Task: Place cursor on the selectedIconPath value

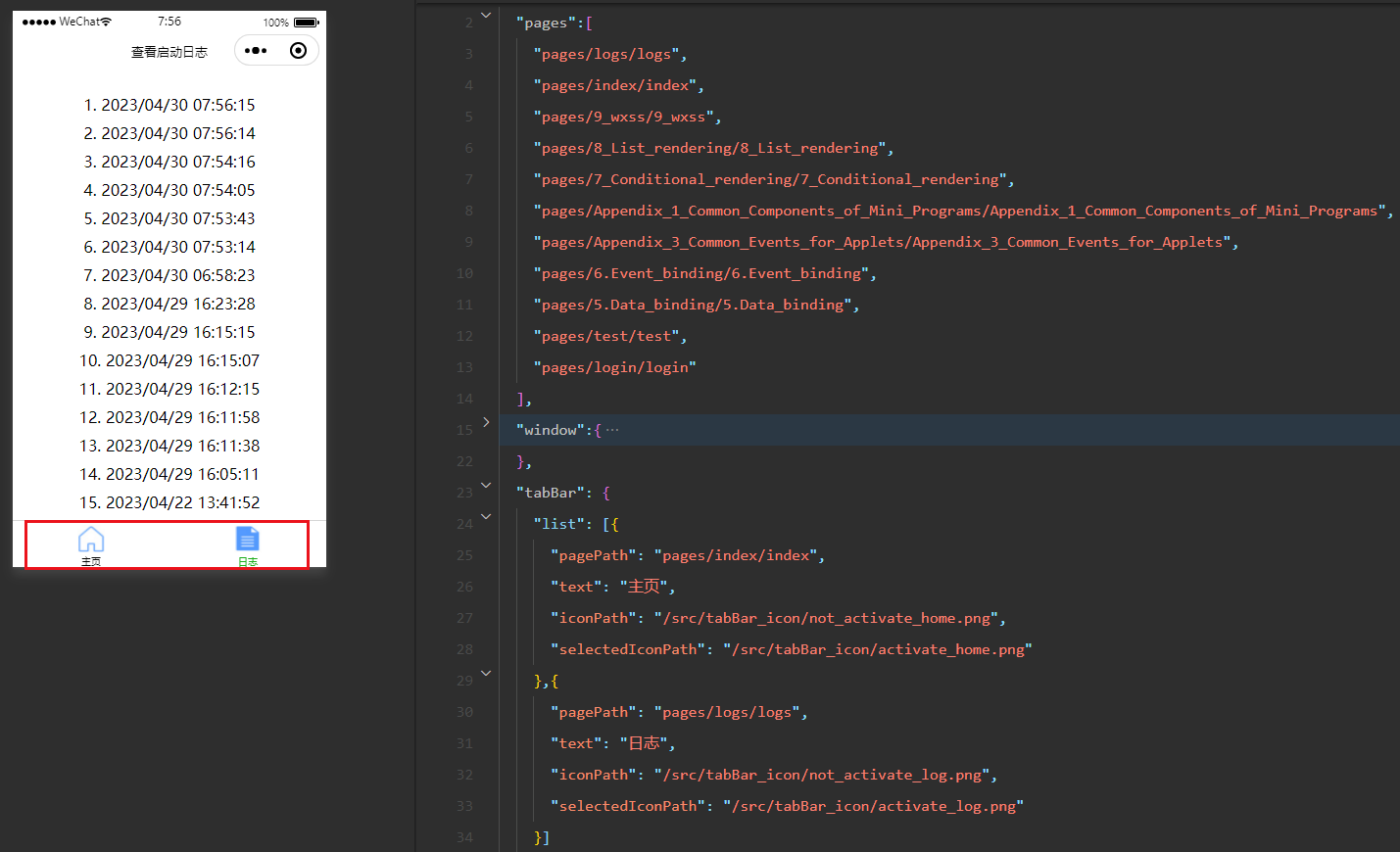Action: click(882, 648)
